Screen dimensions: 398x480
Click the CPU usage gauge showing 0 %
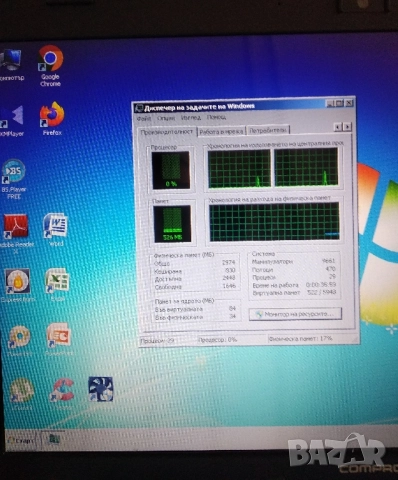(x=171, y=170)
